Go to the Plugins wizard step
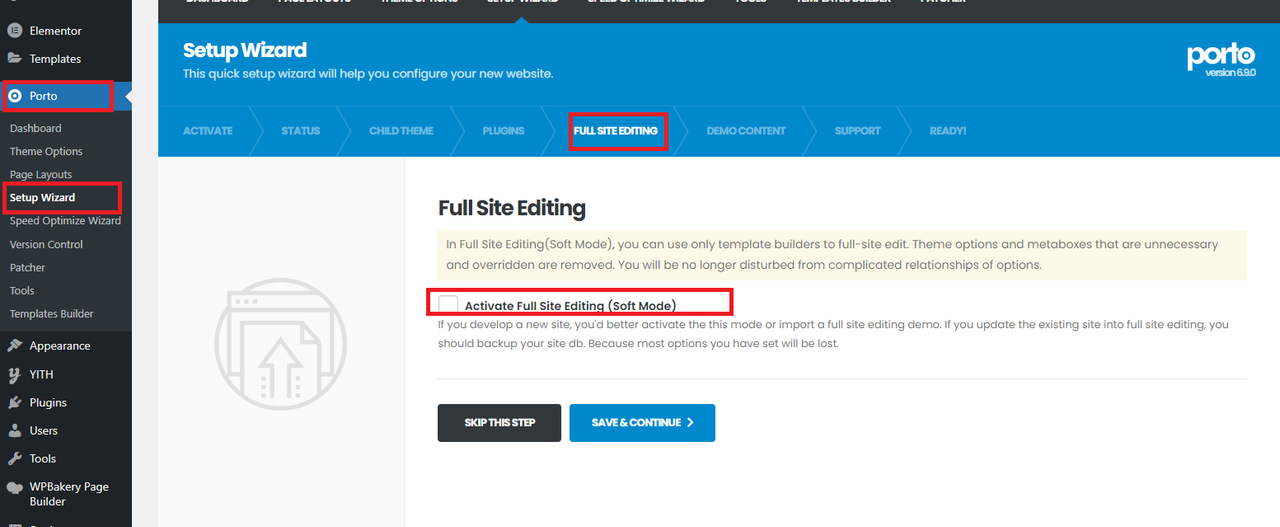The image size is (1280, 527). pos(503,131)
